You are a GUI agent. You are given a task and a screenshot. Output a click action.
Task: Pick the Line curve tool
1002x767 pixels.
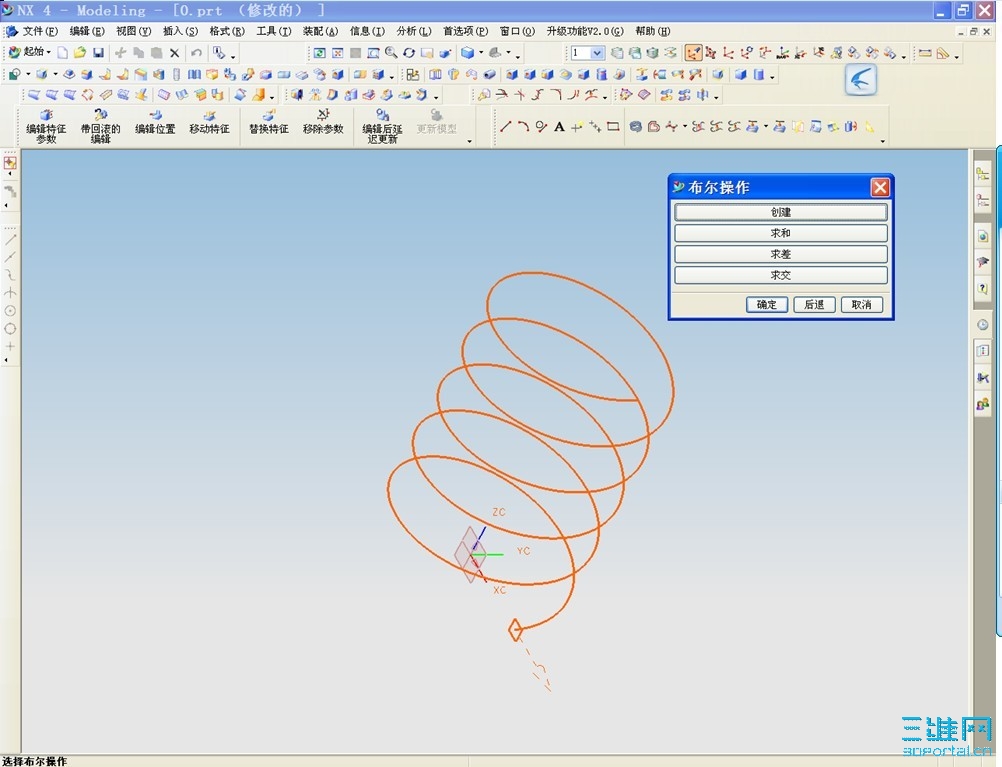point(505,127)
